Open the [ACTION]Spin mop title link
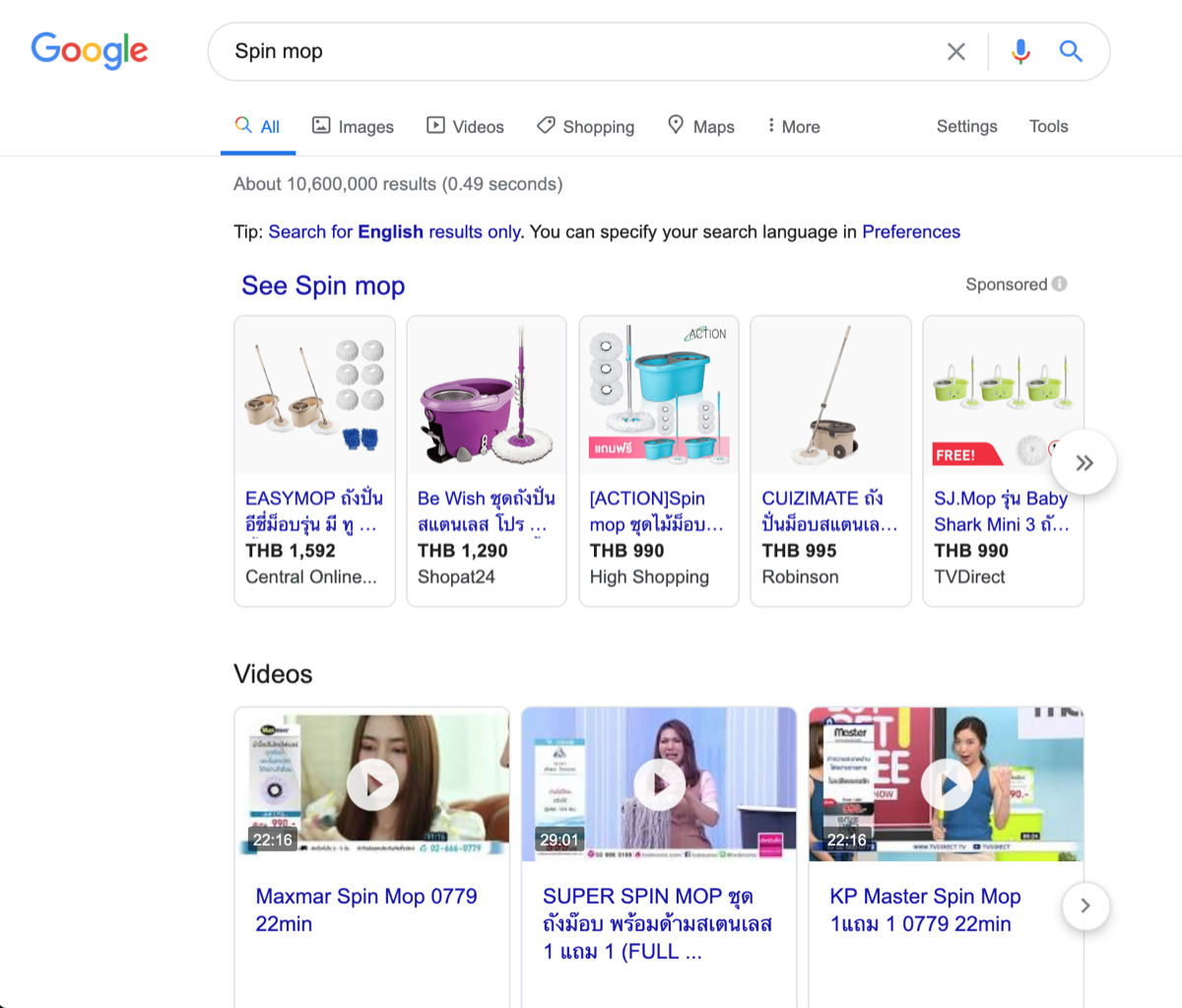This screenshot has height=1008, width=1182. click(x=657, y=511)
